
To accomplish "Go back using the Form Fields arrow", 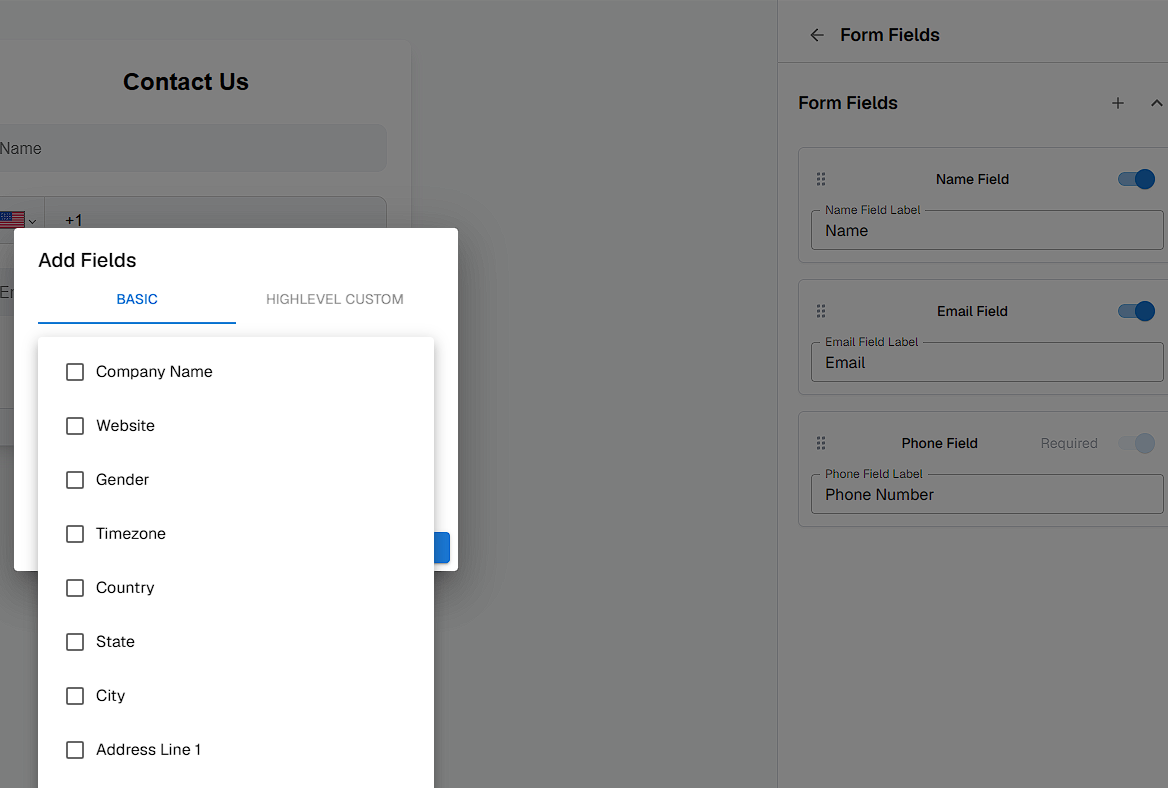I will coord(817,35).
